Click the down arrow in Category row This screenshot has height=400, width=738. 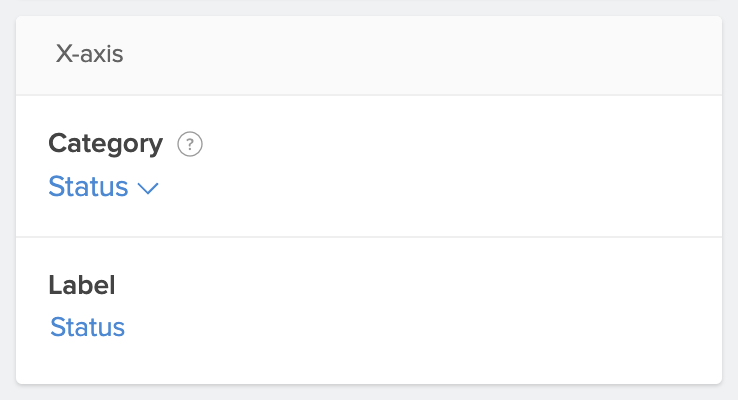[x=148, y=188]
